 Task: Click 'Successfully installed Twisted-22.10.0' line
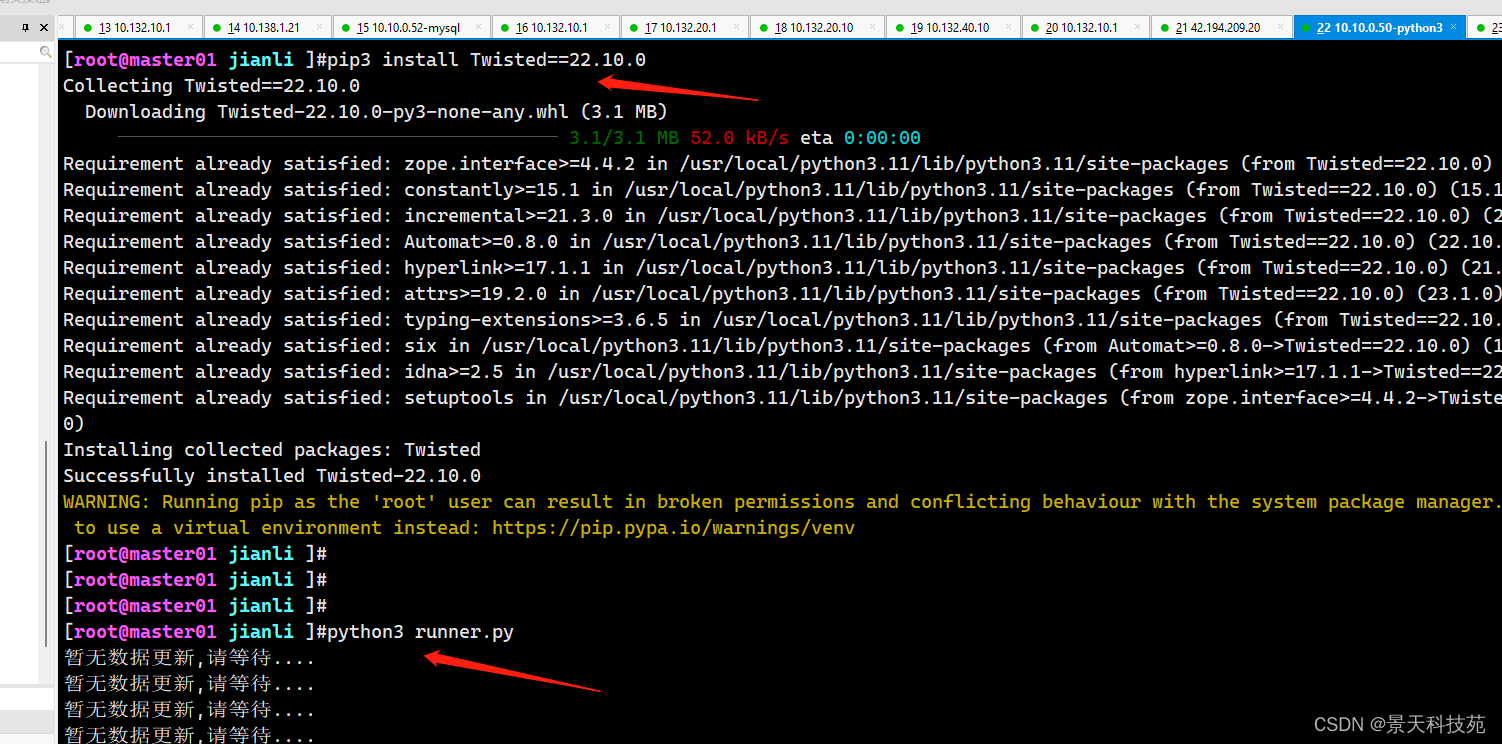pos(272,476)
